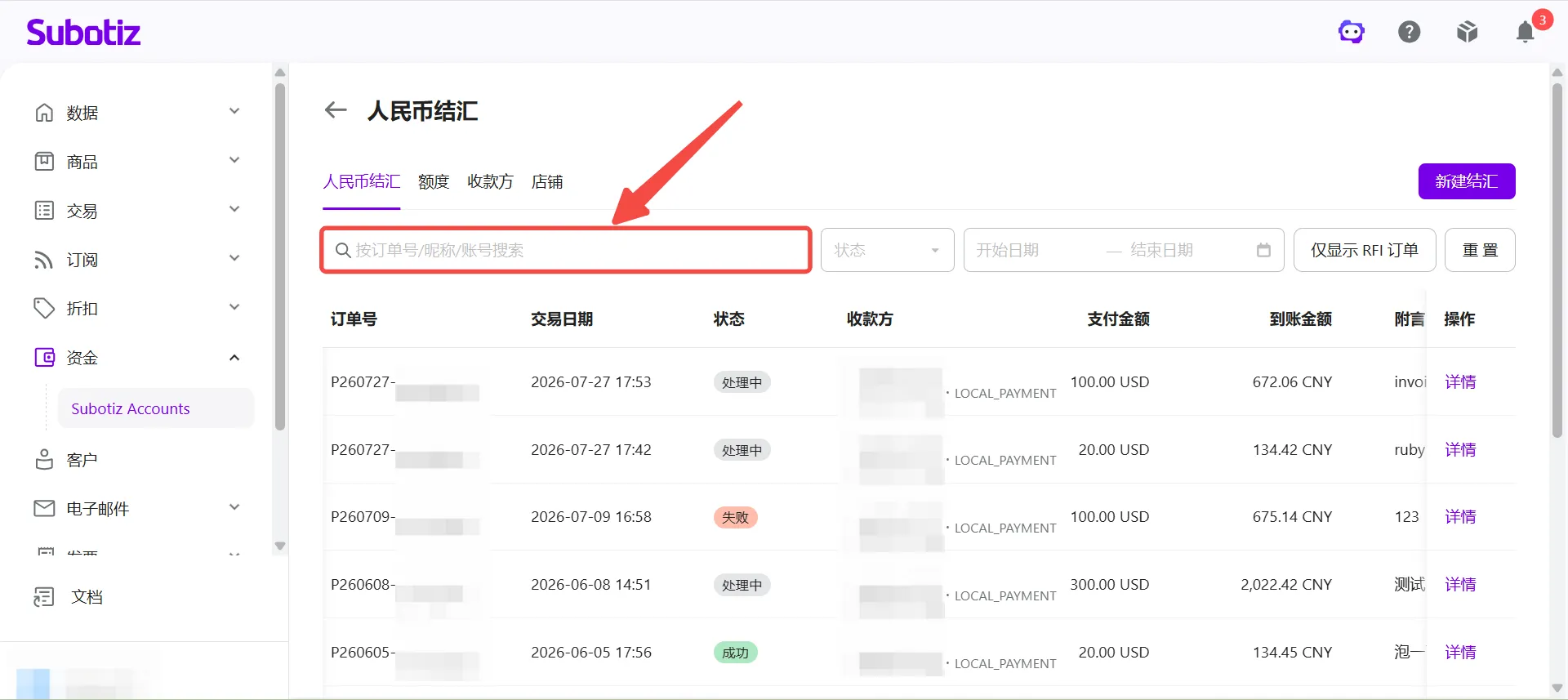Open 详情 for the 134.42 CNY order

1460,449
